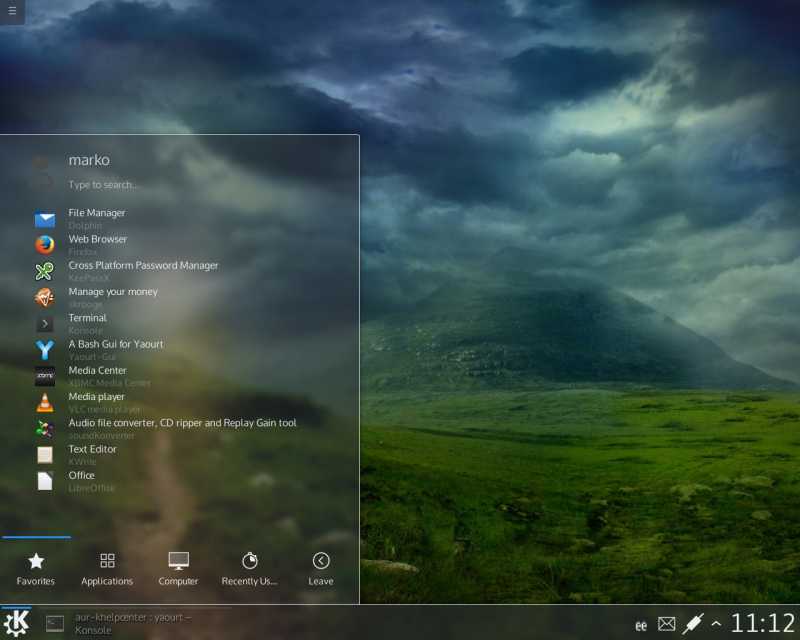The image size is (800, 640).
Task: Launch VLC media player cone icon
Action: point(45,403)
